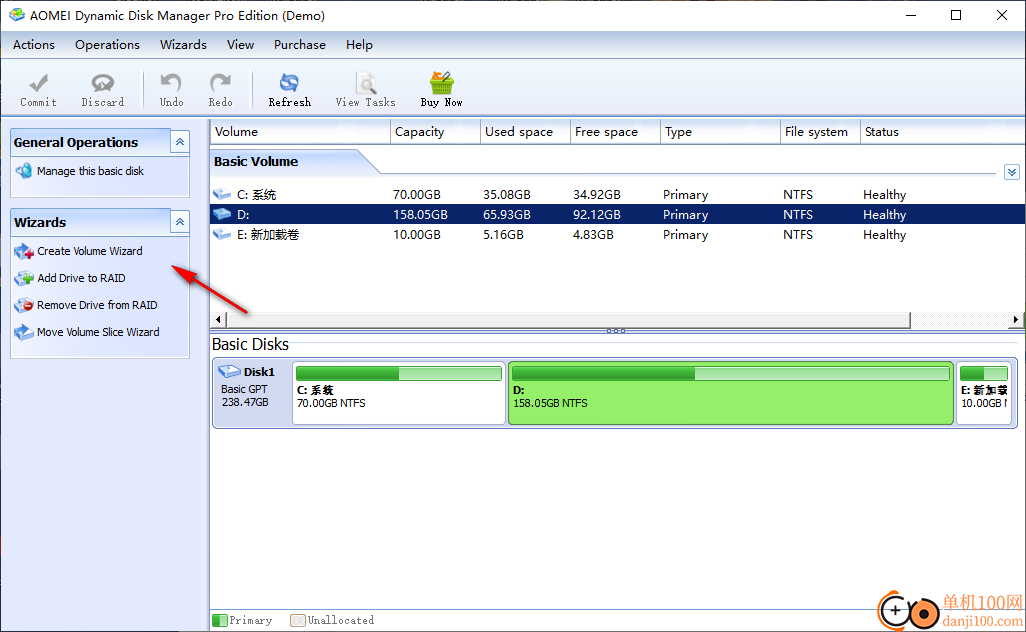
Task: Click the D: partition usage bar
Action: point(730,374)
